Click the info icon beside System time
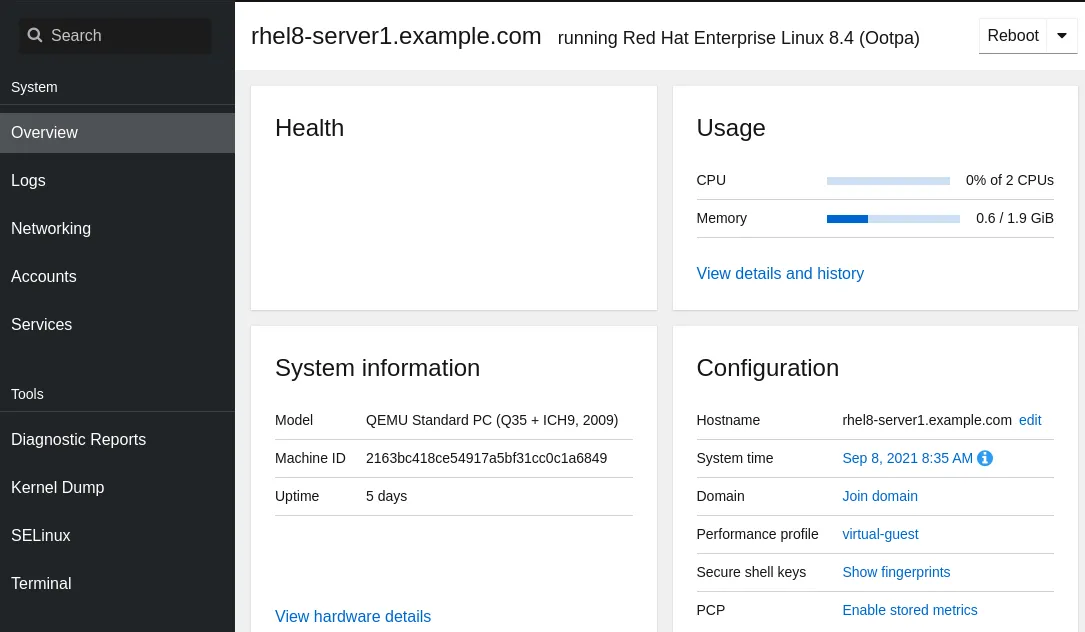The height and width of the screenshot is (632, 1085). click(x=985, y=458)
